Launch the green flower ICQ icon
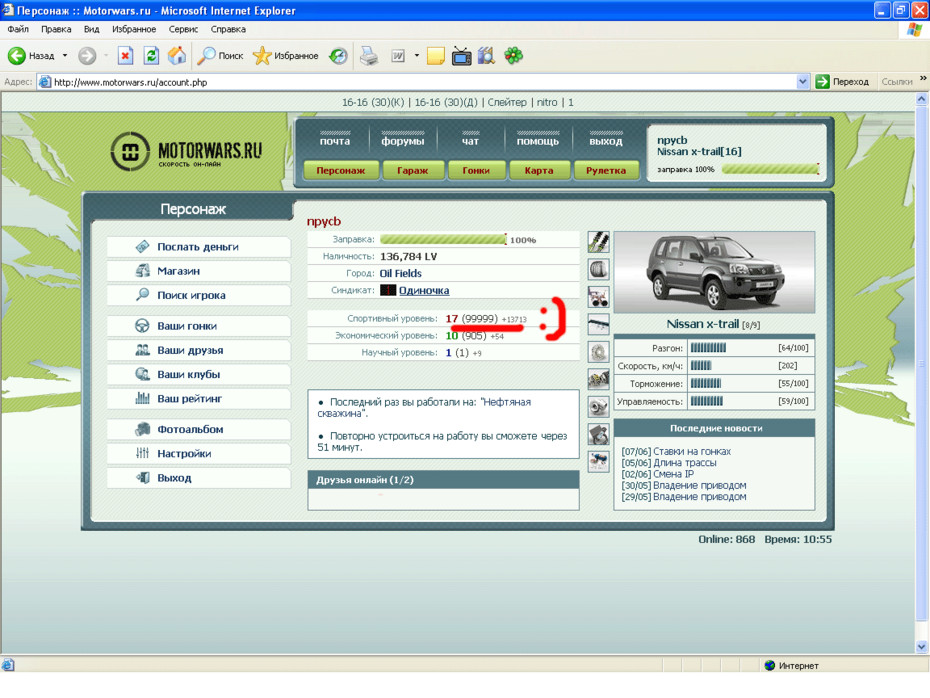 [x=514, y=56]
